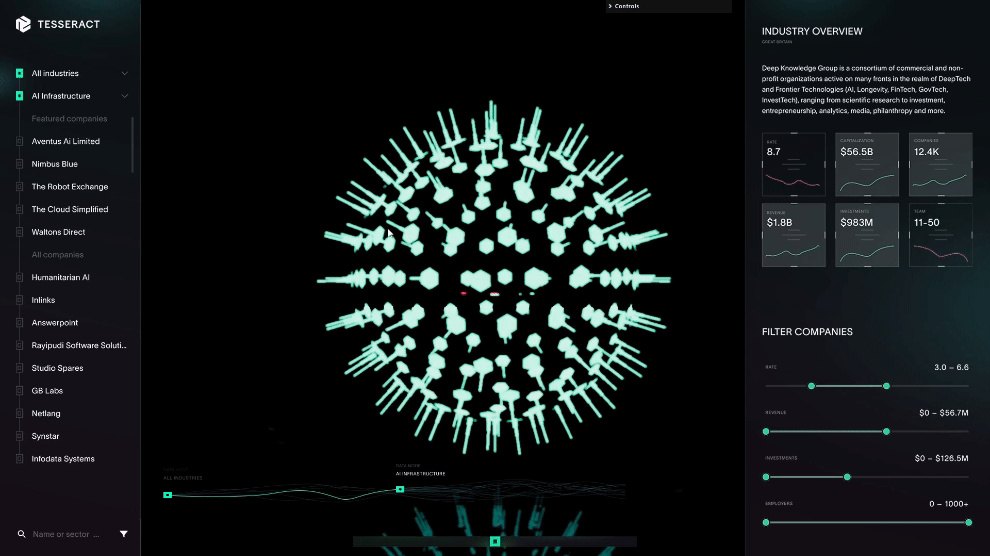Click the 3D company sphere visualization

tap(494, 278)
